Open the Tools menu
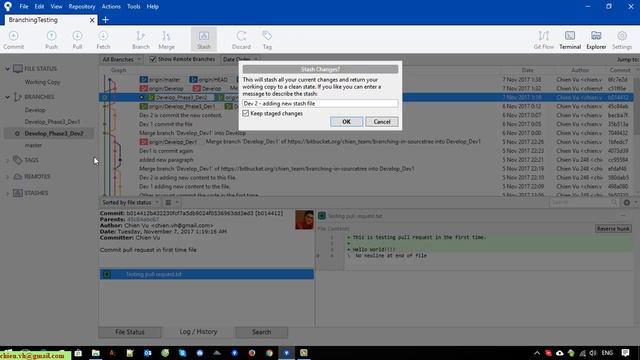Screen dimensions: 640x360 [x=133, y=7]
